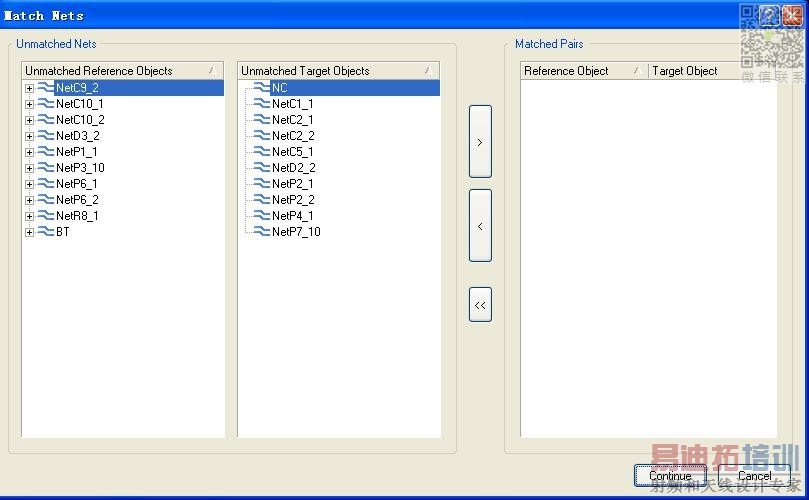Expand the NetC10_1 tree node
Image resolution: width=809 pixels, height=500 pixels.
coord(29,104)
